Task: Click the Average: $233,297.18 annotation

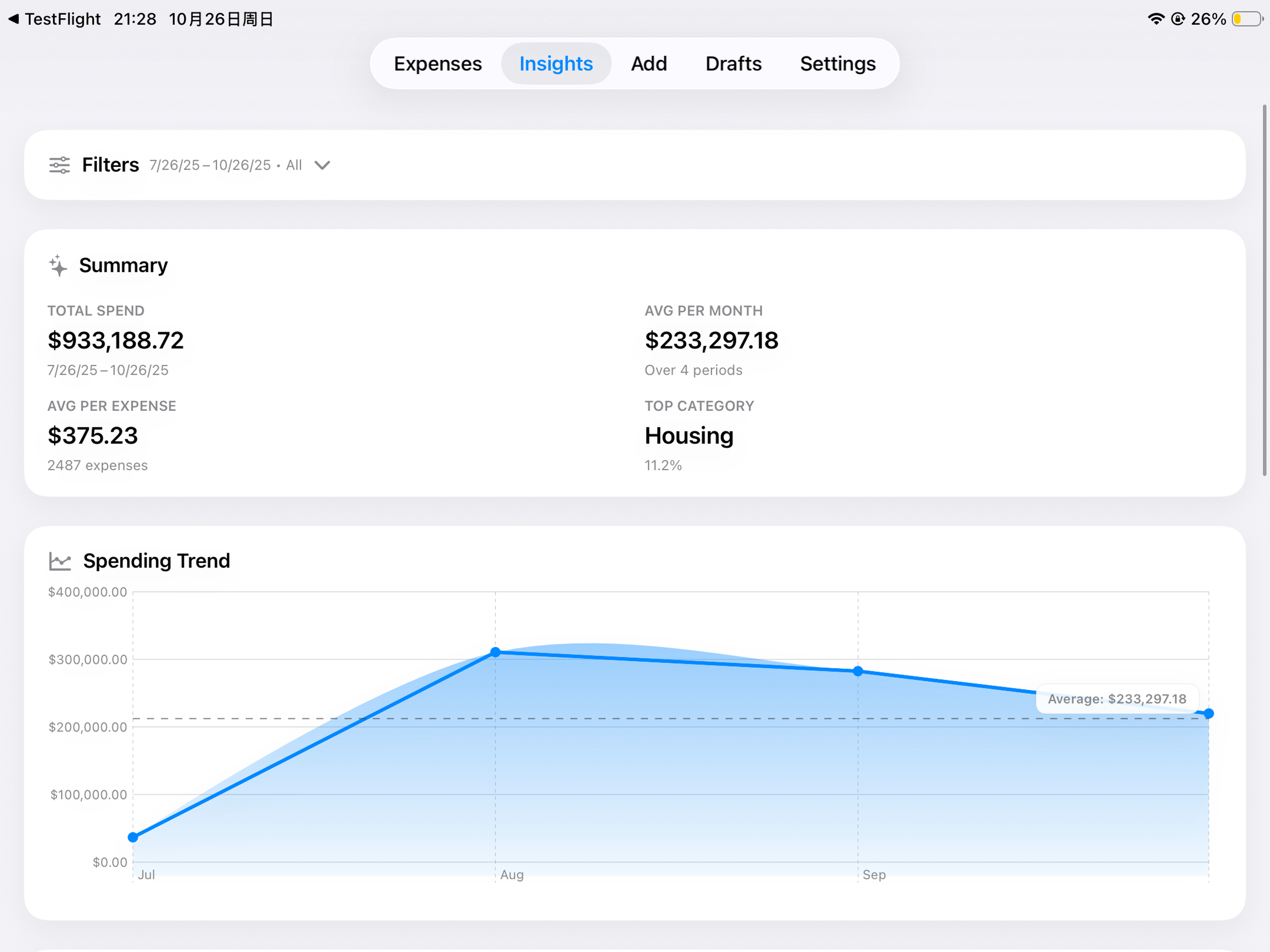Action: pos(1117,699)
